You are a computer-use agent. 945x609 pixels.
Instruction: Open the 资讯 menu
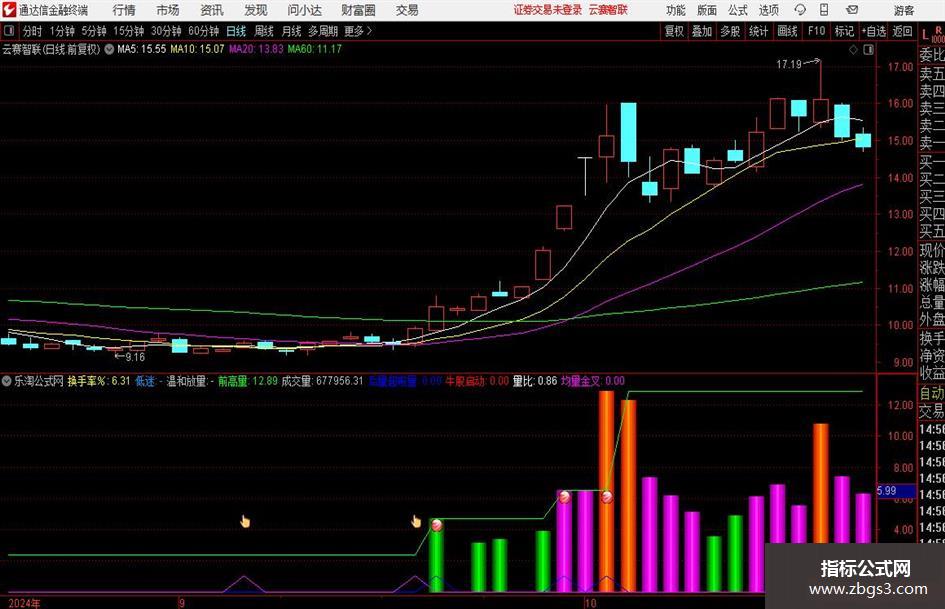(212, 10)
